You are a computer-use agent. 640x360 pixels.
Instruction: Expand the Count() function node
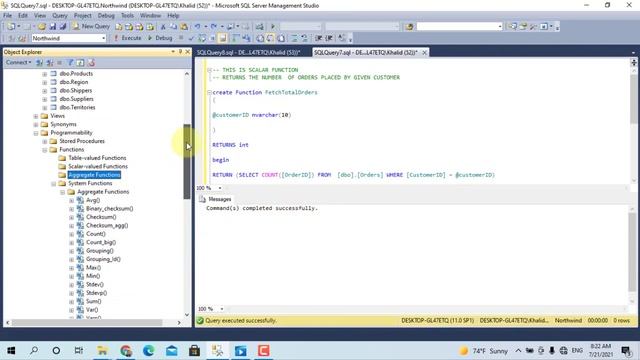71,234
